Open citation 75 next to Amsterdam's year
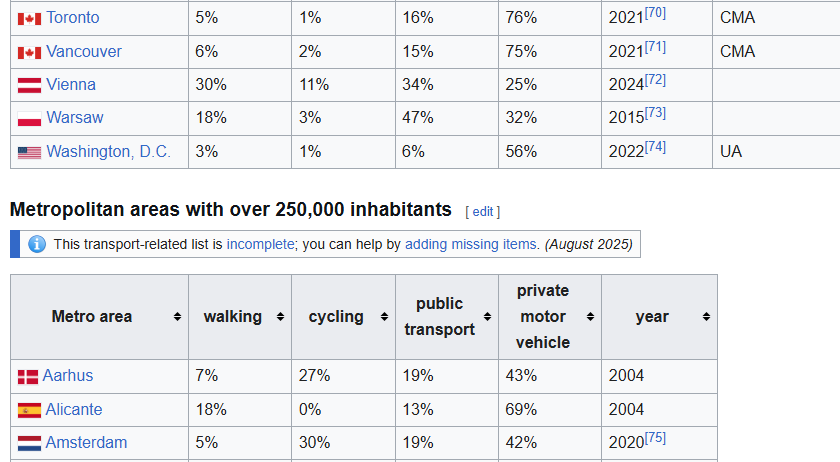This screenshot has width=840, height=462. (656, 437)
